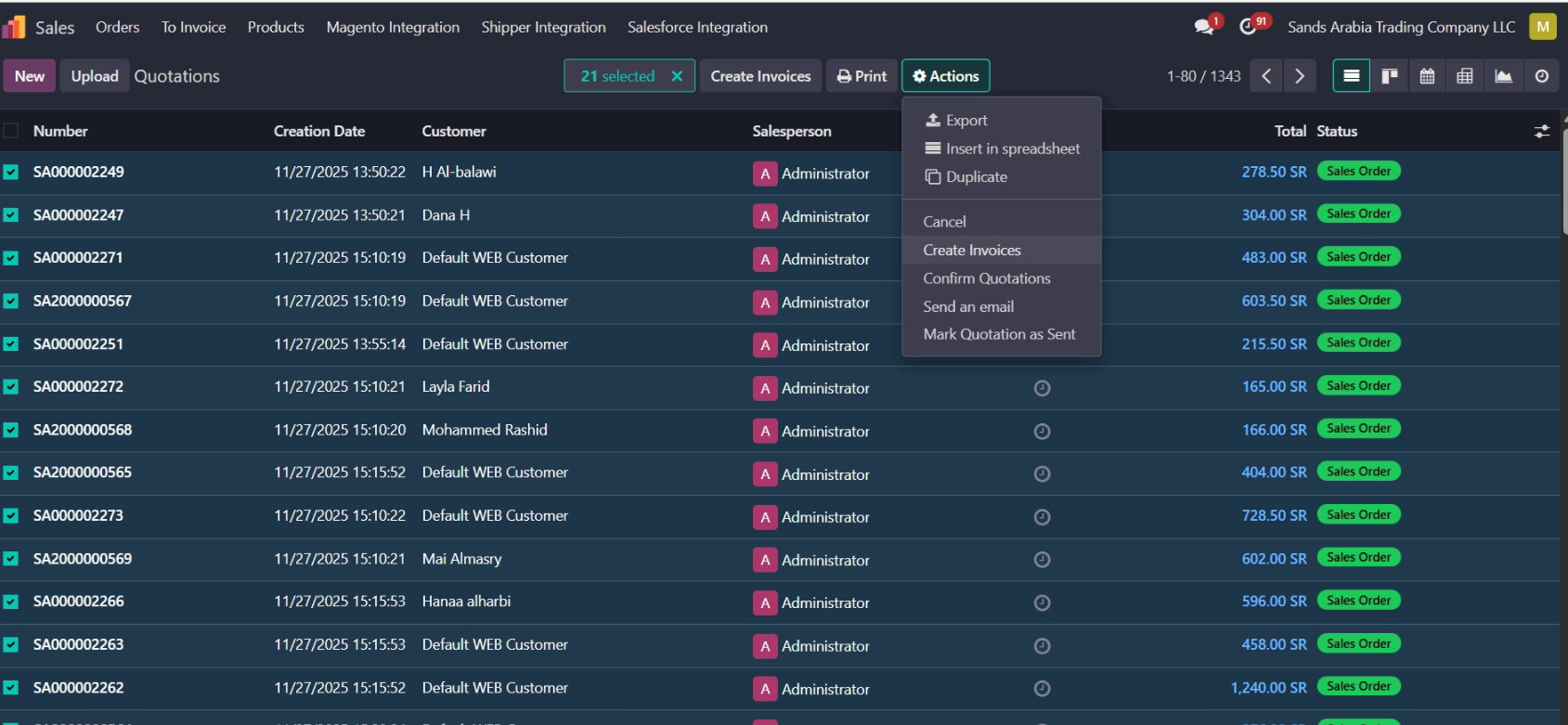Open the Graph view
Viewport: 1568px width, 725px height.
(1503, 76)
